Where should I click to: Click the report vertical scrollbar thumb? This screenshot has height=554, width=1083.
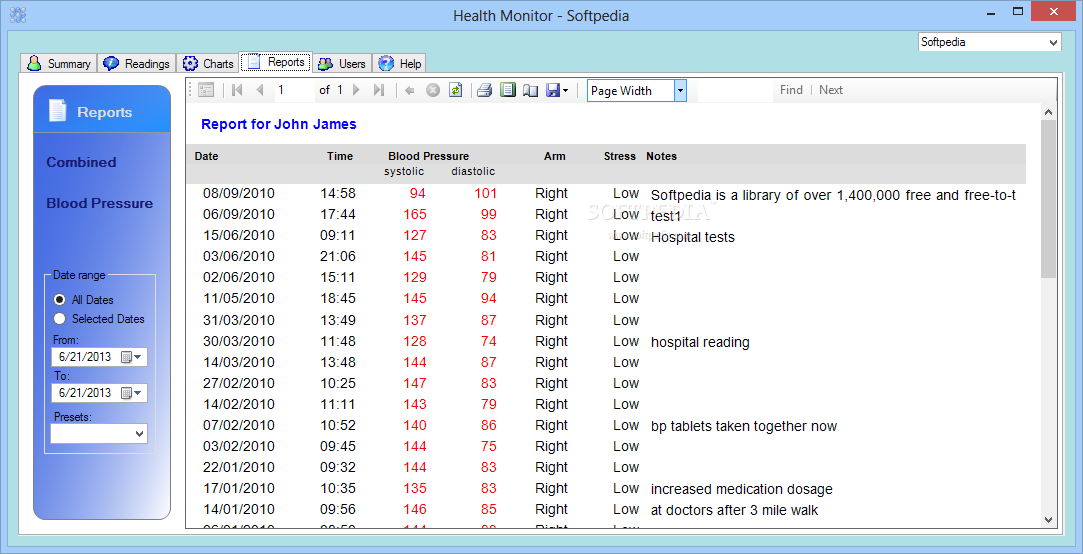(x=1048, y=199)
